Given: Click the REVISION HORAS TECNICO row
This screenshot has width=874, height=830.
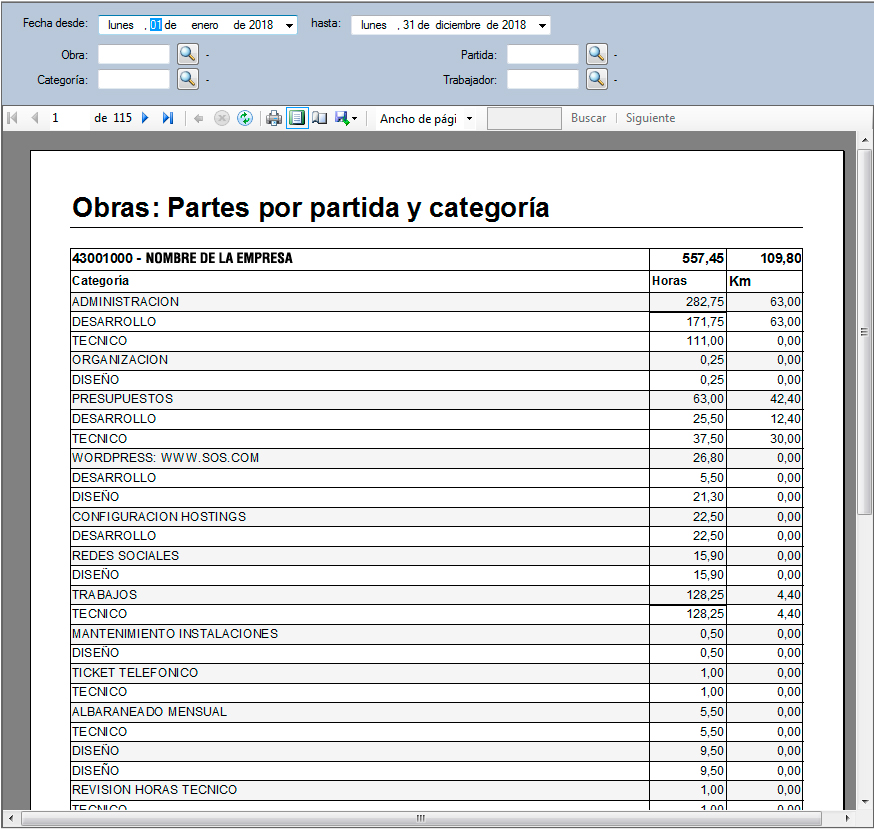Looking at the screenshot, I should (x=436, y=790).
